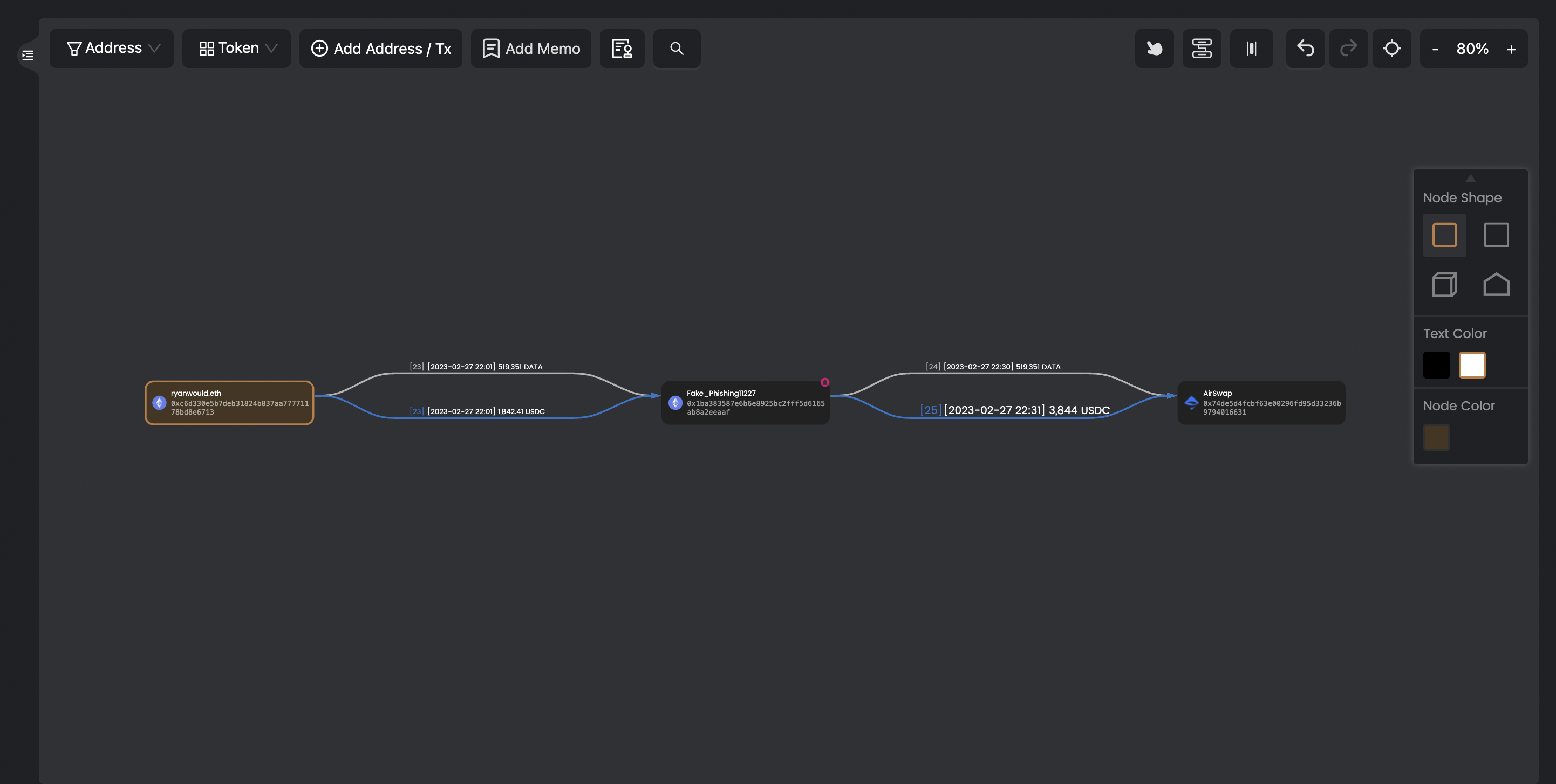Increase zoom with the plus button
1556x784 pixels.
pyautogui.click(x=1511, y=50)
